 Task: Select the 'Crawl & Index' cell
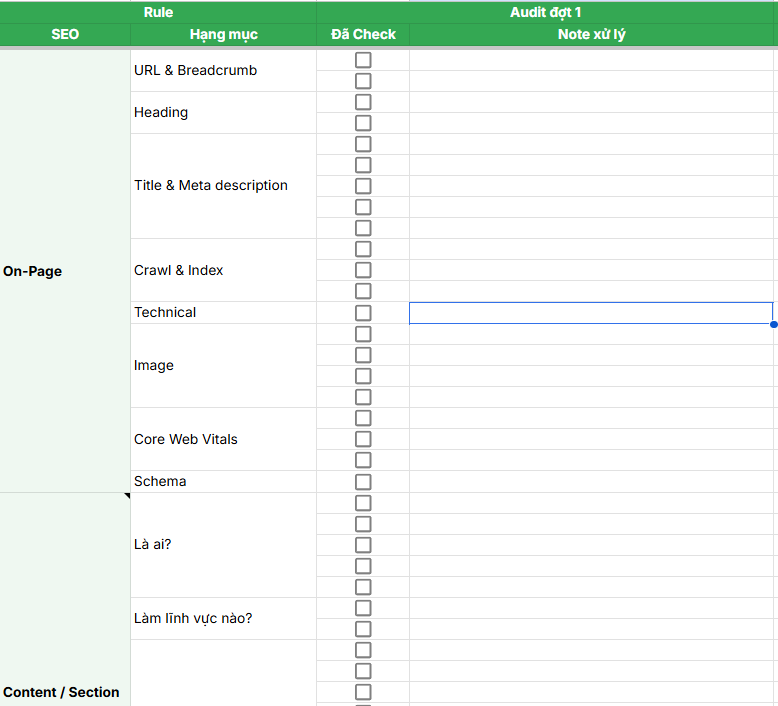click(223, 270)
